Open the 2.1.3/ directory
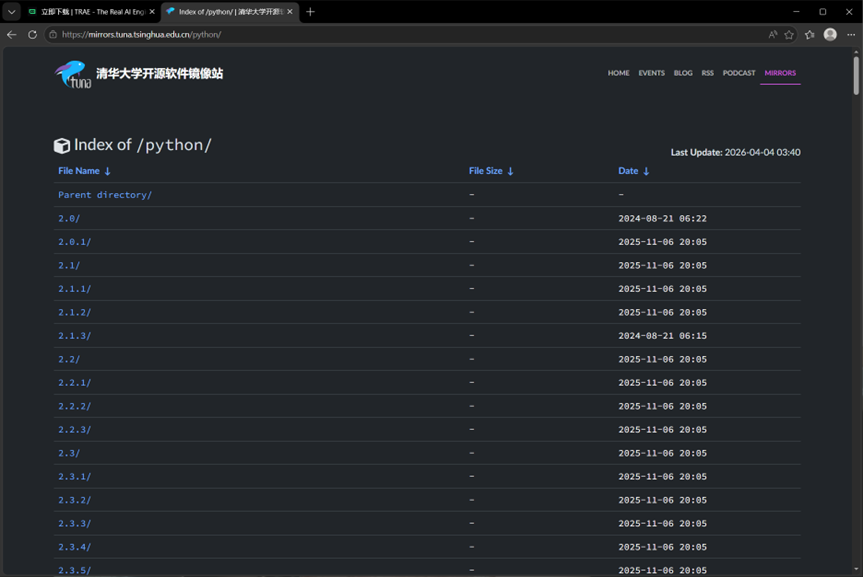 75,335
